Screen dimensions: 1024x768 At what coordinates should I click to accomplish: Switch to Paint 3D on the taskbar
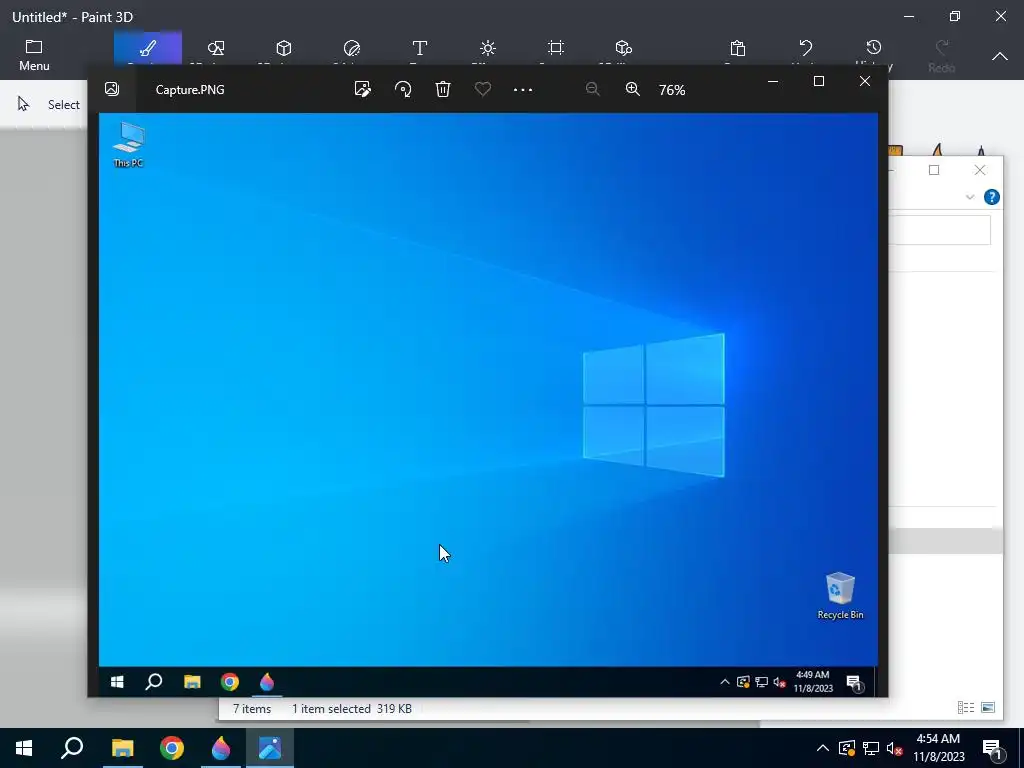point(221,748)
